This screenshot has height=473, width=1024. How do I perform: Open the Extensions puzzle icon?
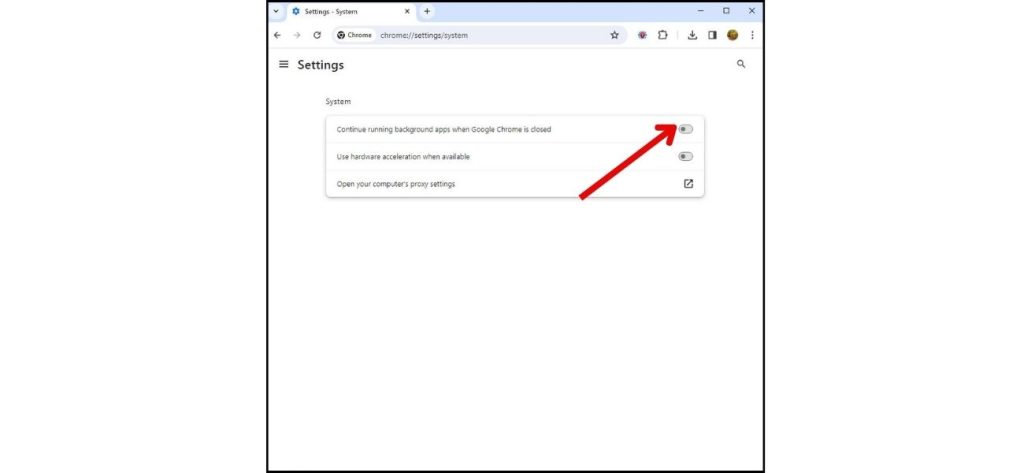coord(662,35)
